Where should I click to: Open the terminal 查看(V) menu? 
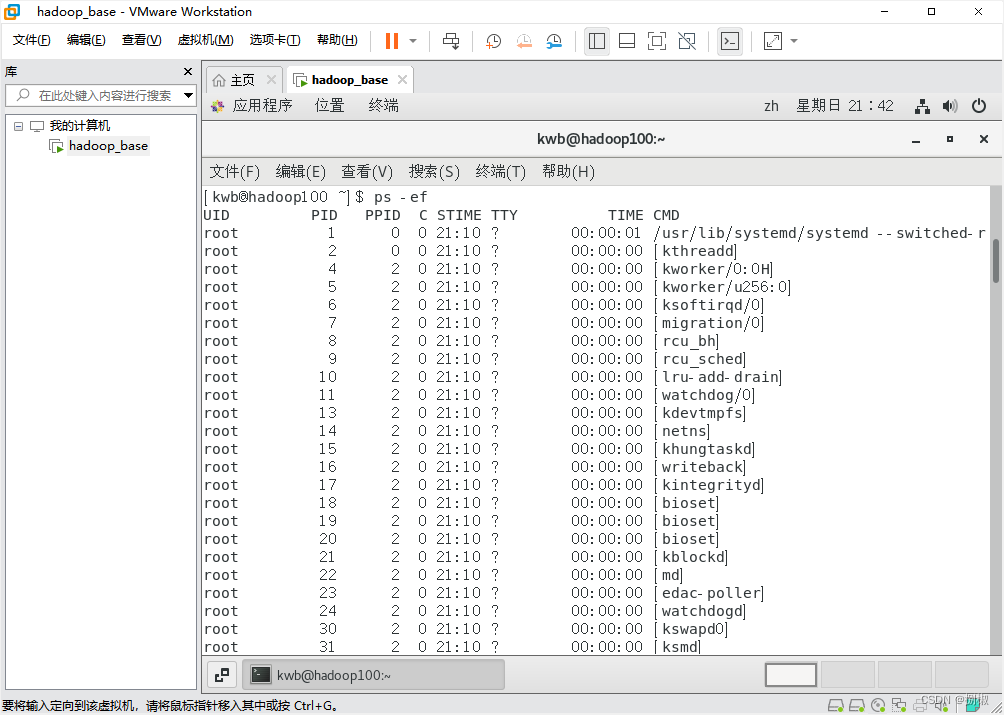[366, 172]
